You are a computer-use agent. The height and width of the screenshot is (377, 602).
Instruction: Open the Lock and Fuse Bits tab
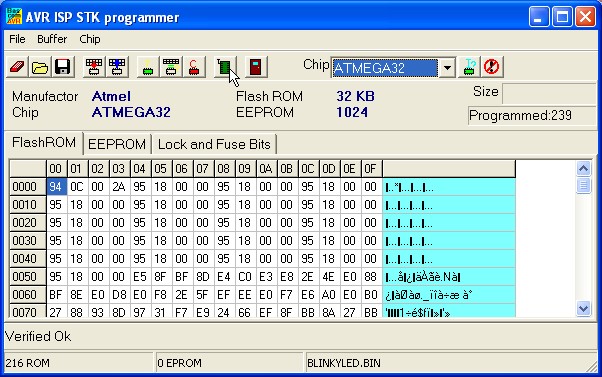pos(214,144)
